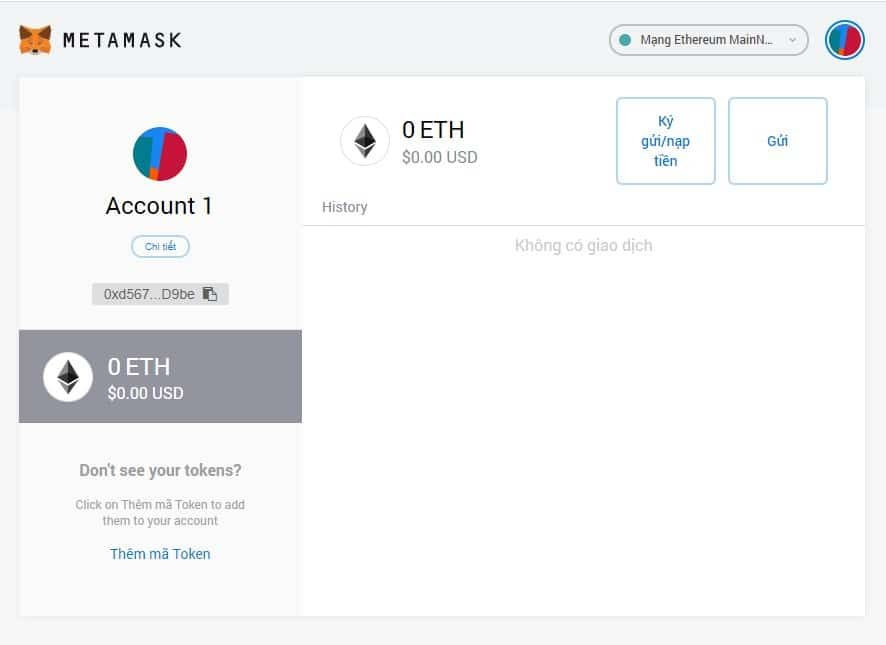
Task: Click the $0.00 USD value under 0 ETH
Action: coord(440,157)
